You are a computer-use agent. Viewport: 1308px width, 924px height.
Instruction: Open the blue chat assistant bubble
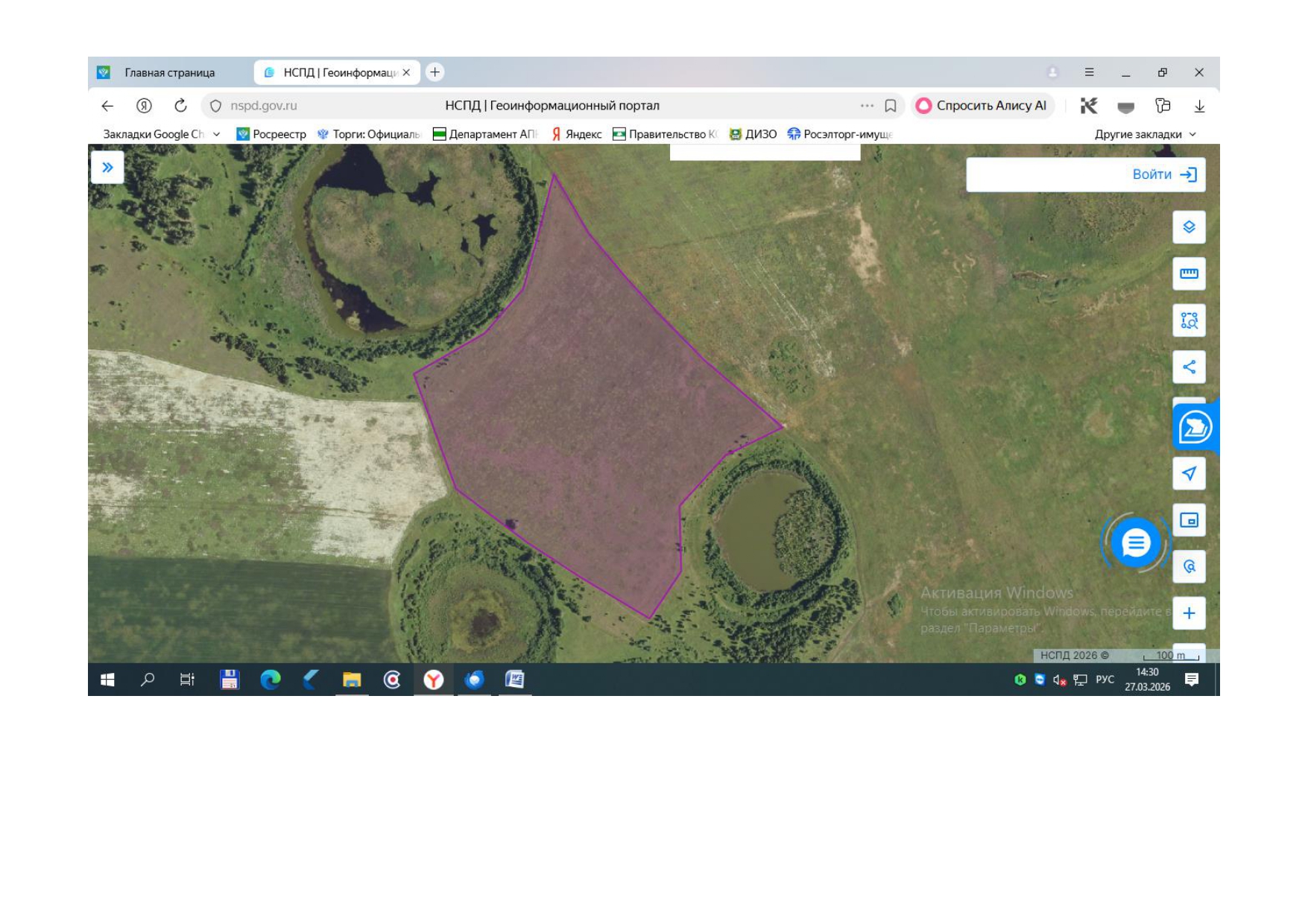coord(1135,543)
